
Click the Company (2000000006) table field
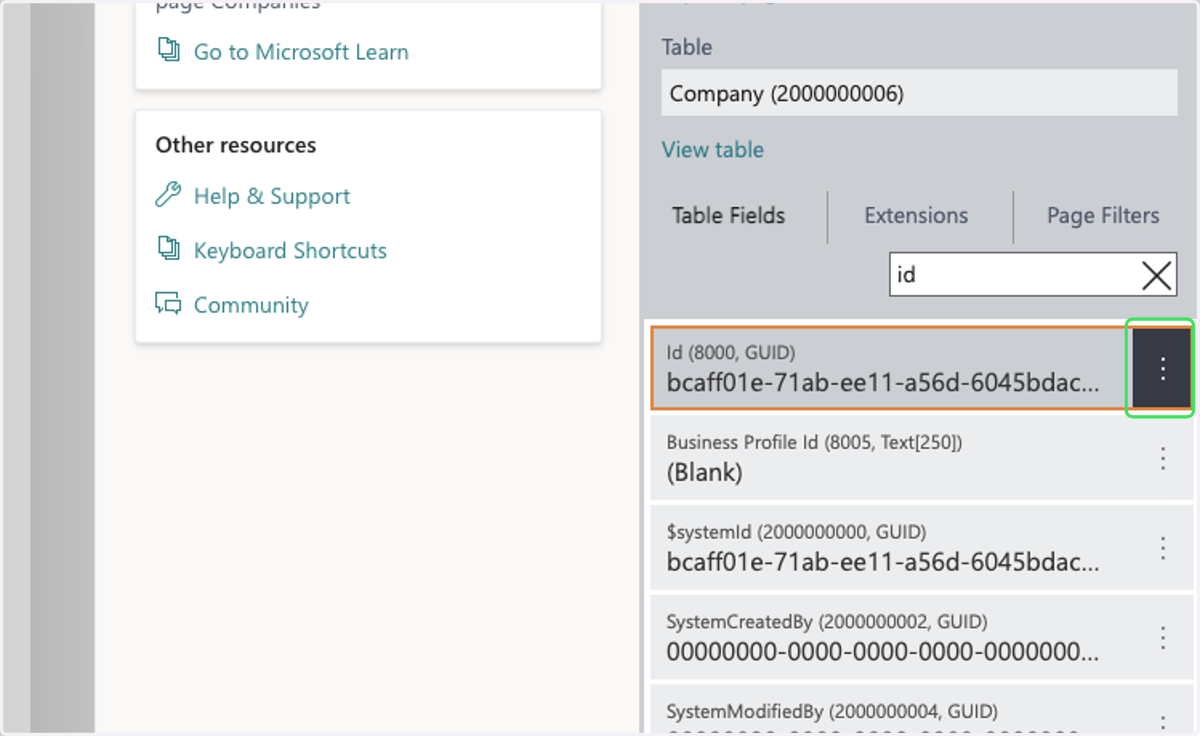tap(919, 94)
